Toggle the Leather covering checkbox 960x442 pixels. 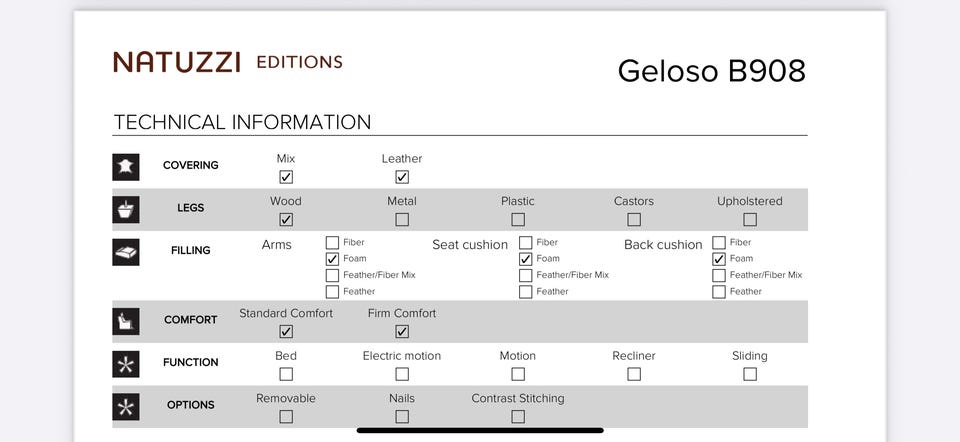[x=402, y=177]
